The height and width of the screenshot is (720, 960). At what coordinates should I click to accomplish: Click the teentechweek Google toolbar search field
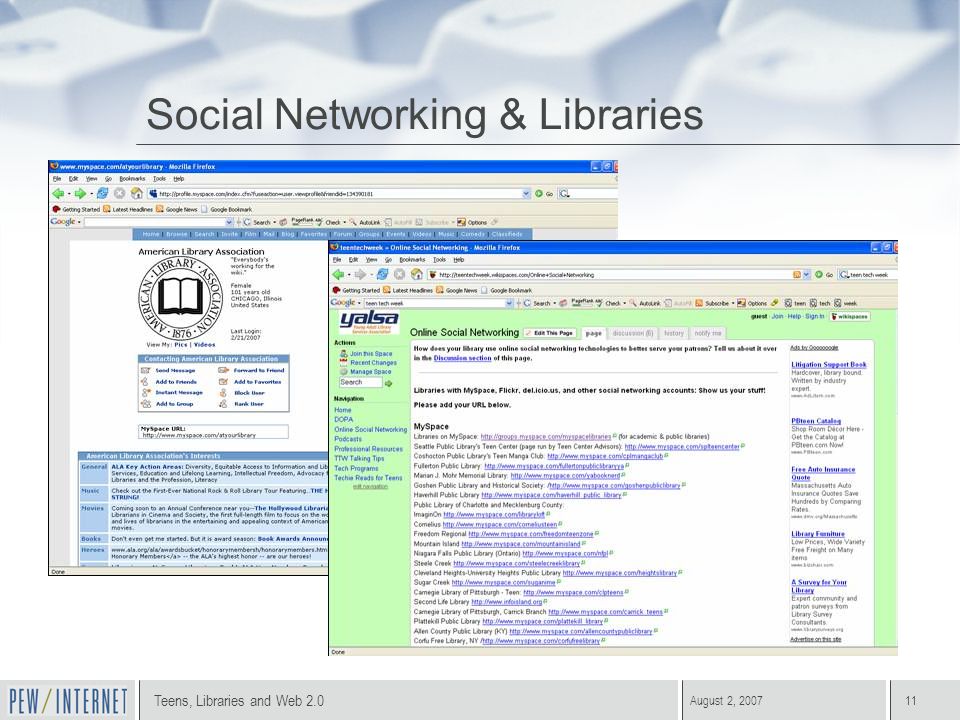(434, 303)
